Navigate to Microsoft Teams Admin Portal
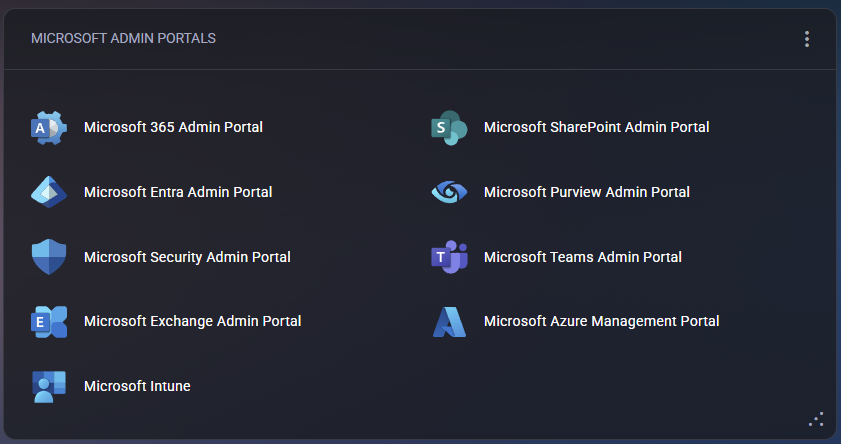The width and height of the screenshot is (841, 444). 582,257
